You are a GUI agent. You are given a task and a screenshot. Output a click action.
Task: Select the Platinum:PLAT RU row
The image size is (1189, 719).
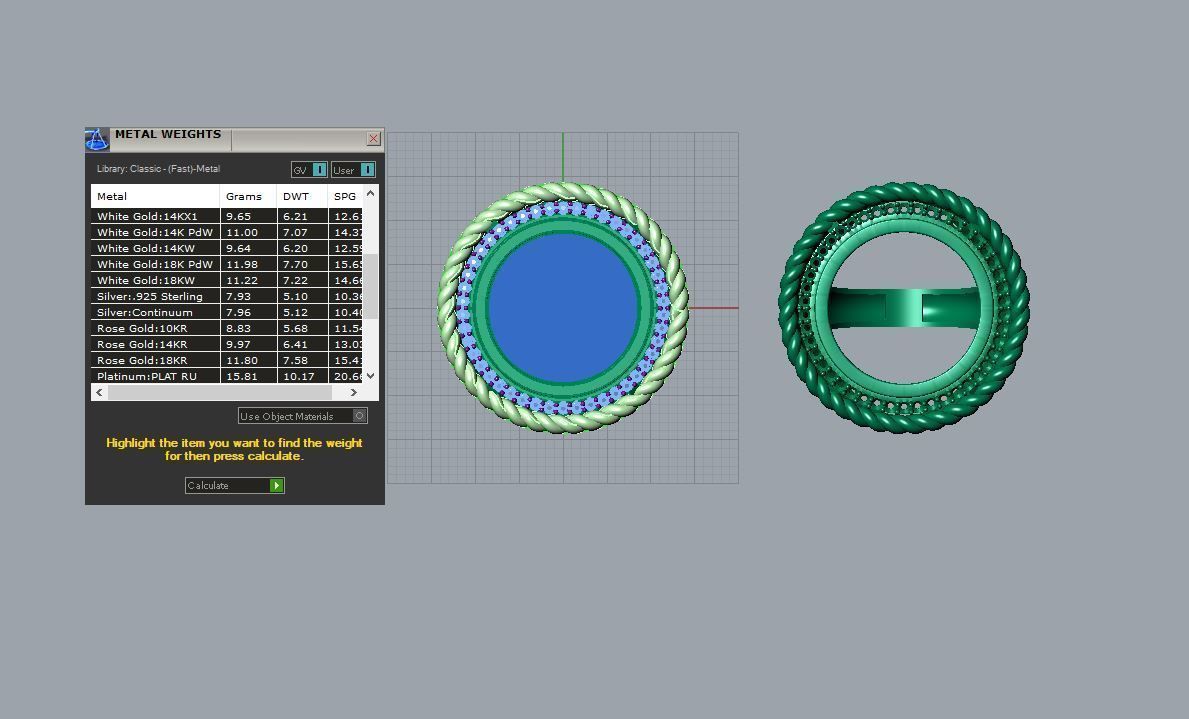tap(227, 375)
